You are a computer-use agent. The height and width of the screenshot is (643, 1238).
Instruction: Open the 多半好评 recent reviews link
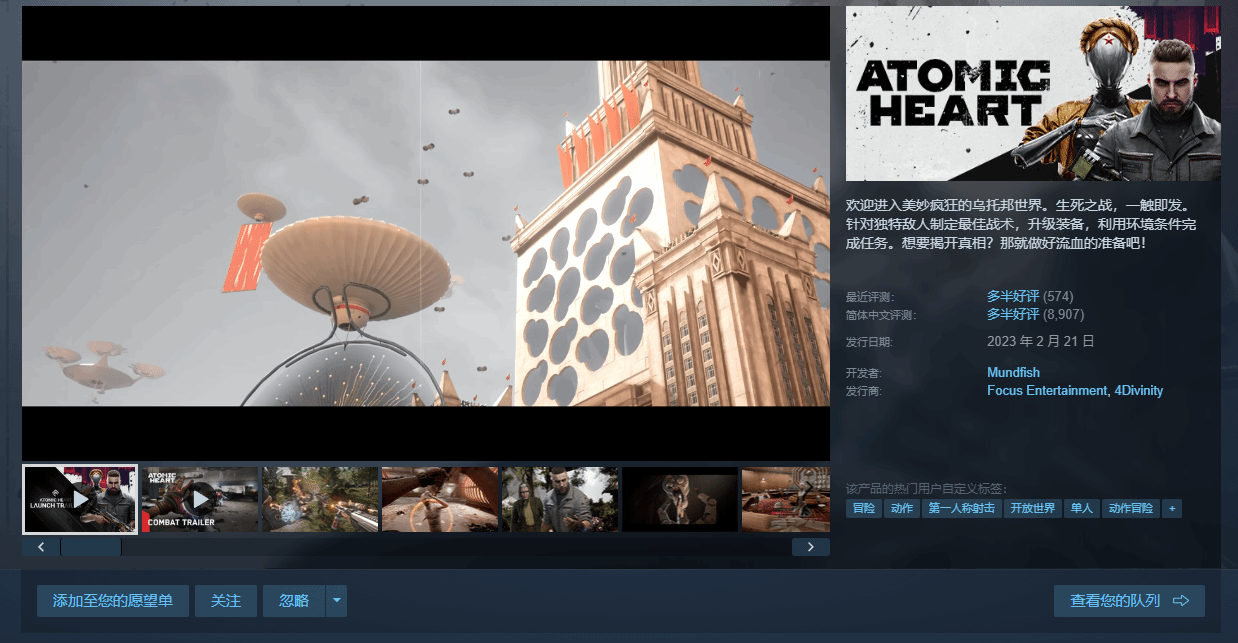1012,296
